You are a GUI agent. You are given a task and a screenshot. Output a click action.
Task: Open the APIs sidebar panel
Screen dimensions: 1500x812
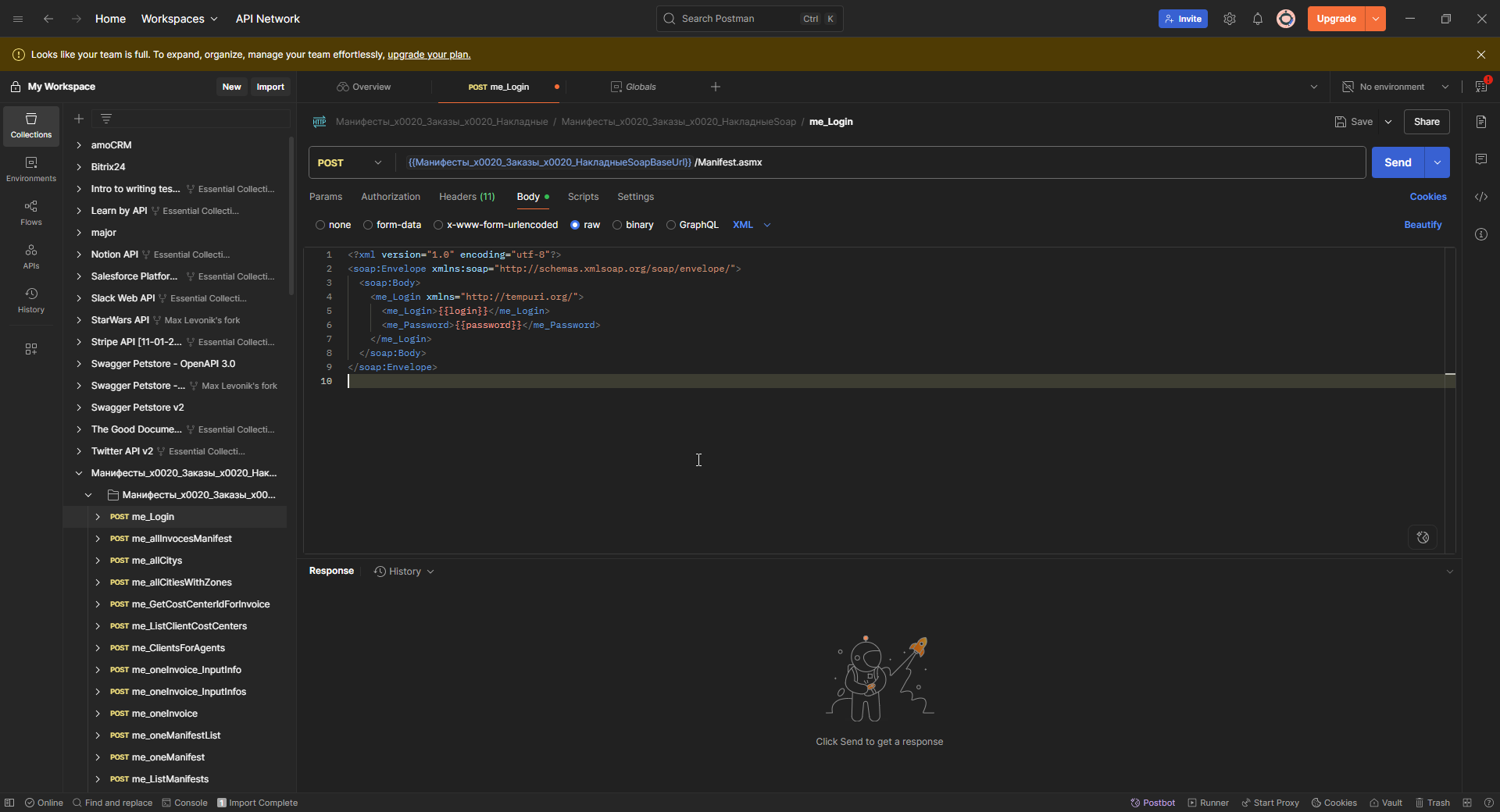(x=31, y=257)
